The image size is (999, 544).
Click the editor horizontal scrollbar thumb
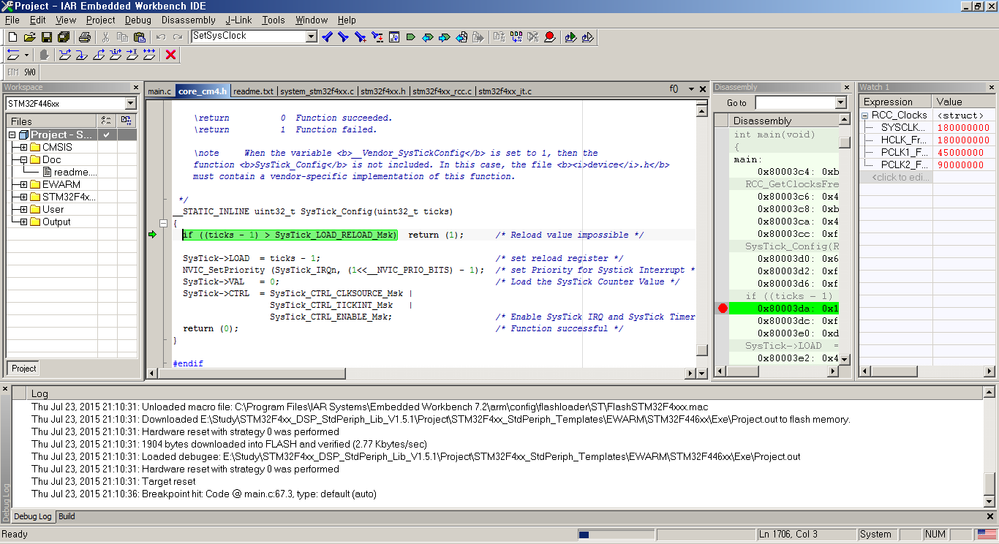click(252, 373)
